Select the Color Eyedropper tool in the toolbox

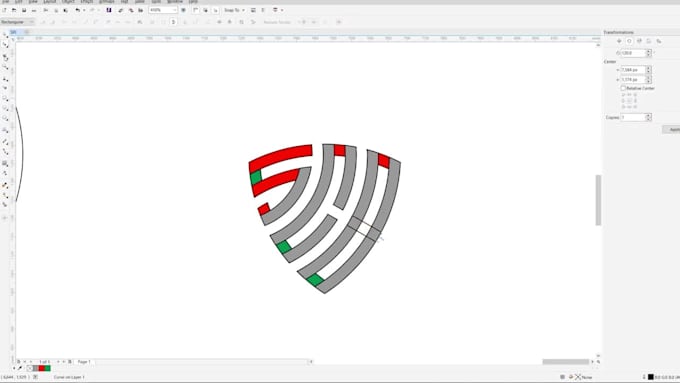coord(5,185)
